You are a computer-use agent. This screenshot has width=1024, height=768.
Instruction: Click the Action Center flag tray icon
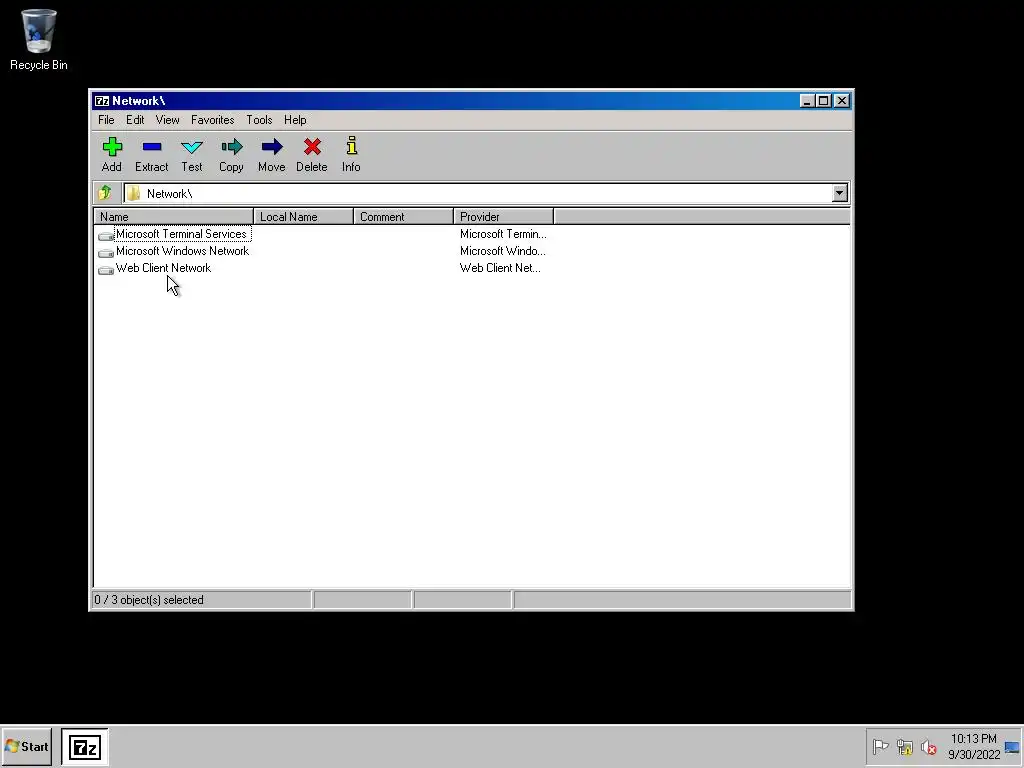coord(880,746)
